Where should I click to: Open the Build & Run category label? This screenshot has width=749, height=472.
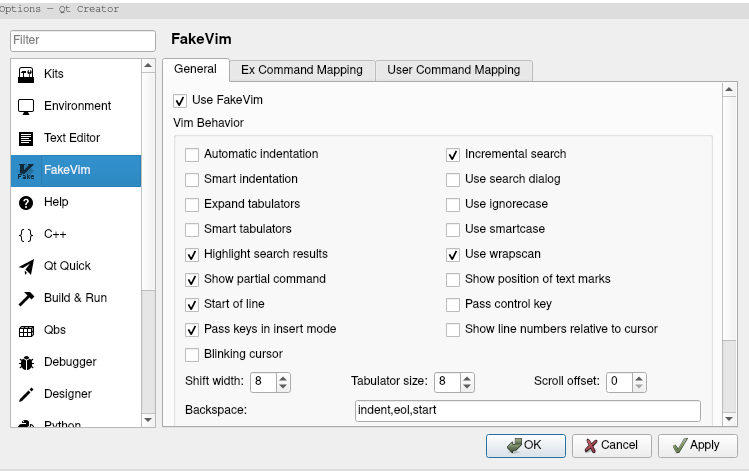point(75,298)
